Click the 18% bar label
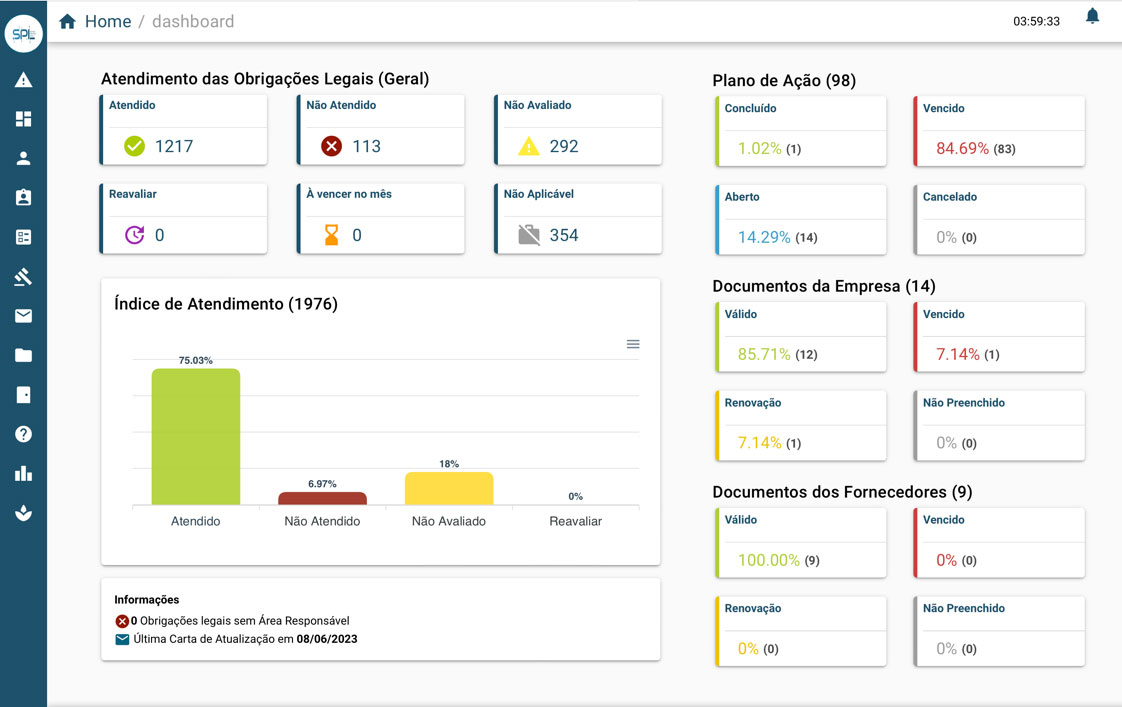This screenshot has height=707, width=1122. point(449,464)
